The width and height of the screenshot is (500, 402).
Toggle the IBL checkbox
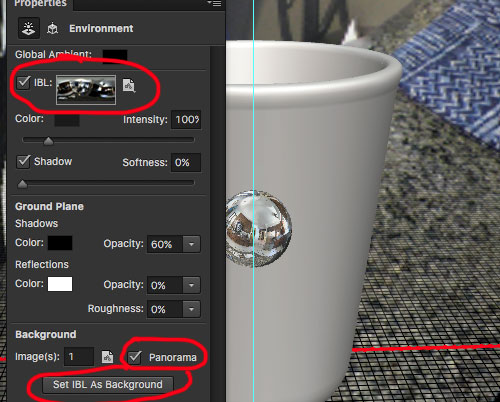tap(24, 82)
